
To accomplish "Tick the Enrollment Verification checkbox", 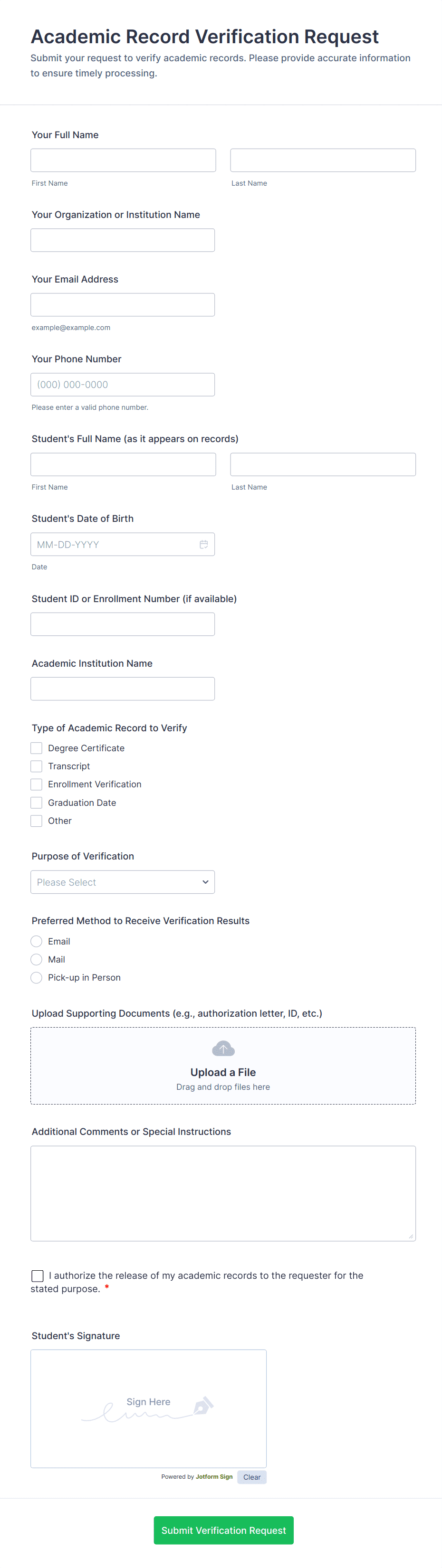I will [x=37, y=784].
